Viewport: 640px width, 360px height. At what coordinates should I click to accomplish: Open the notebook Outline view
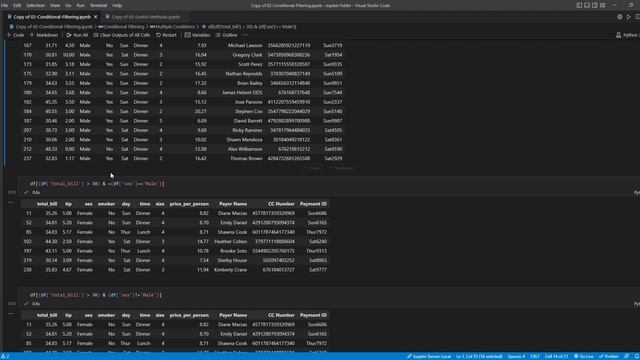click(227, 35)
